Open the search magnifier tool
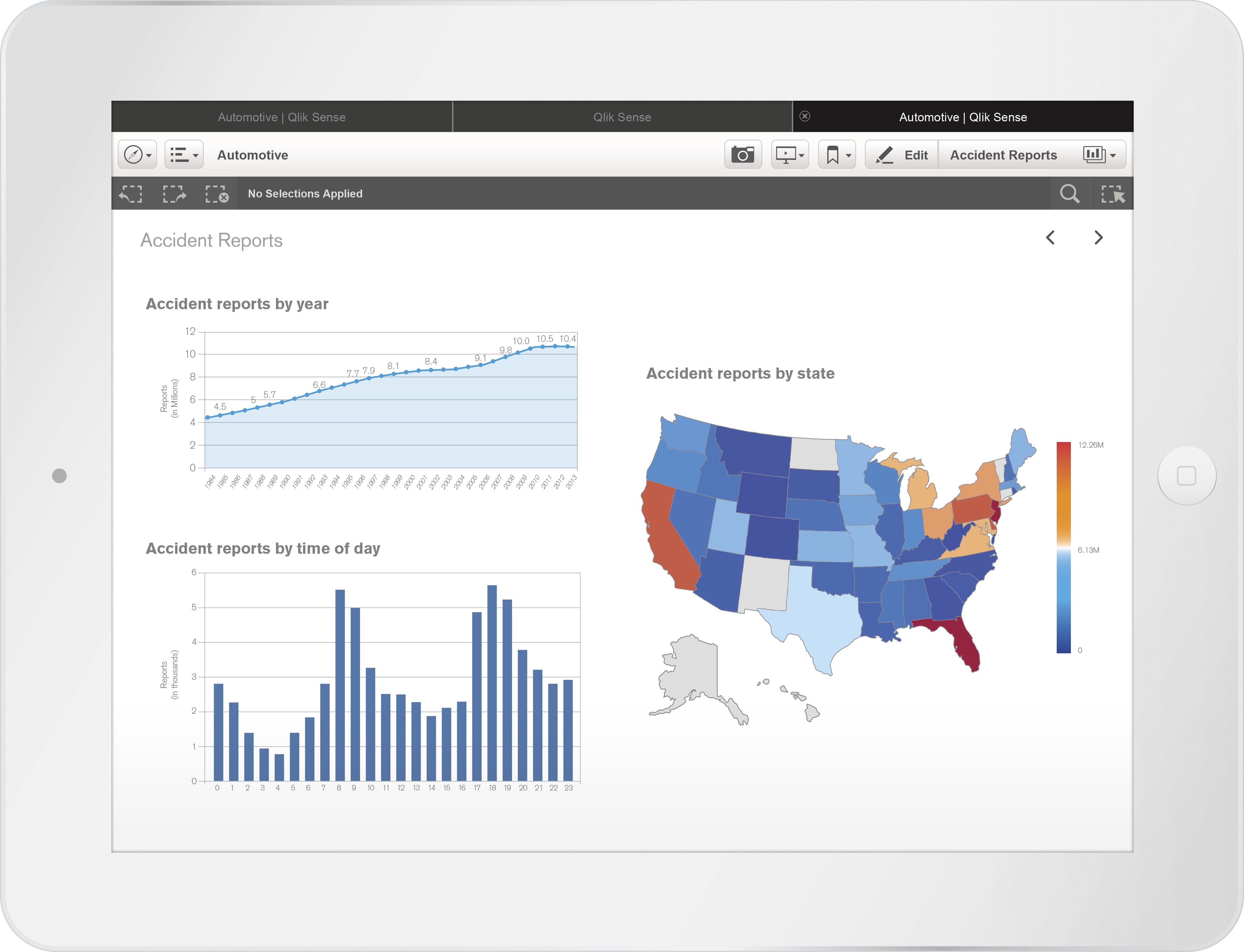 (x=1070, y=194)
